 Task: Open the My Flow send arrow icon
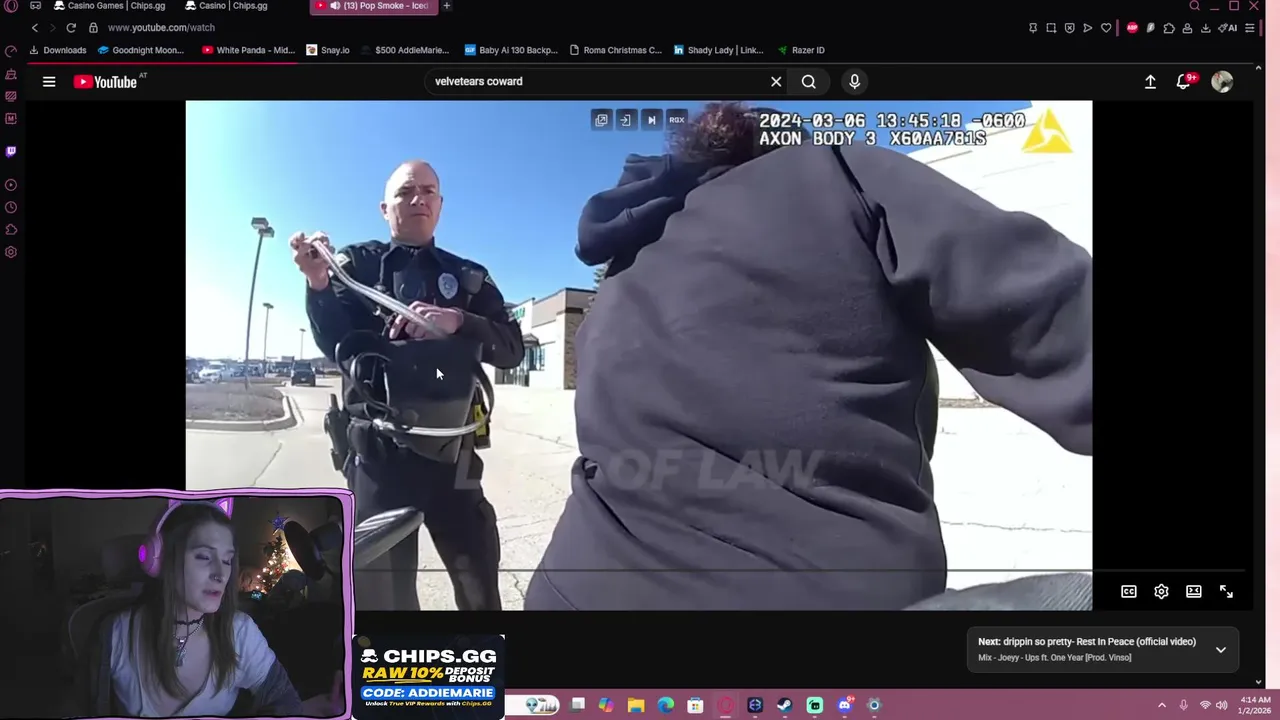click(x=1088, y=28)
